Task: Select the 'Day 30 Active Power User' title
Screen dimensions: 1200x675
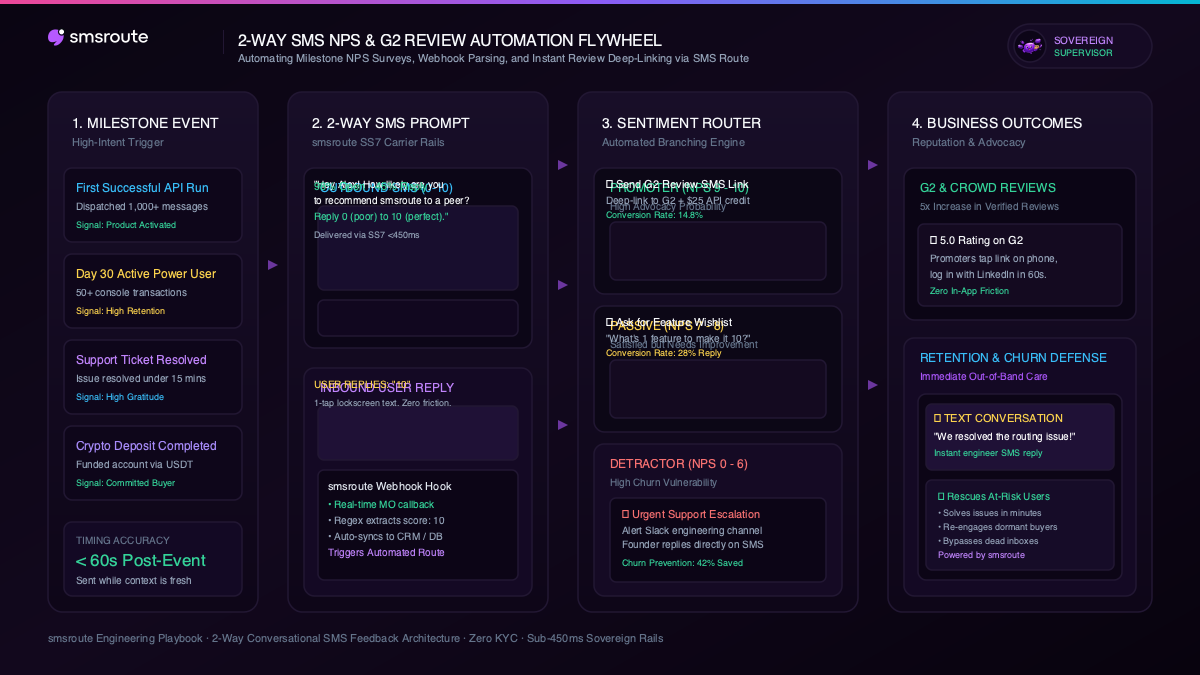Action: click(x=146, y=274)
